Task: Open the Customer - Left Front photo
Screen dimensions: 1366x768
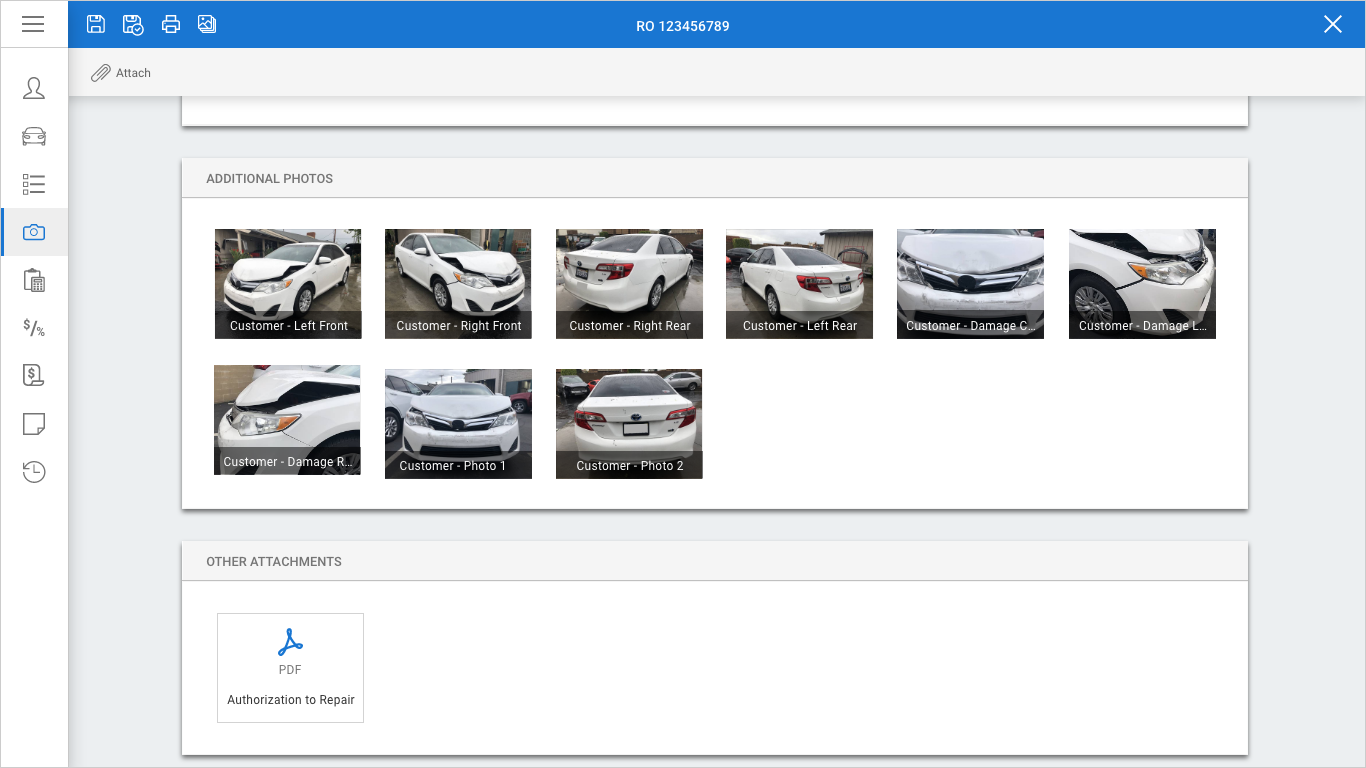Action: tap(288, 284)
